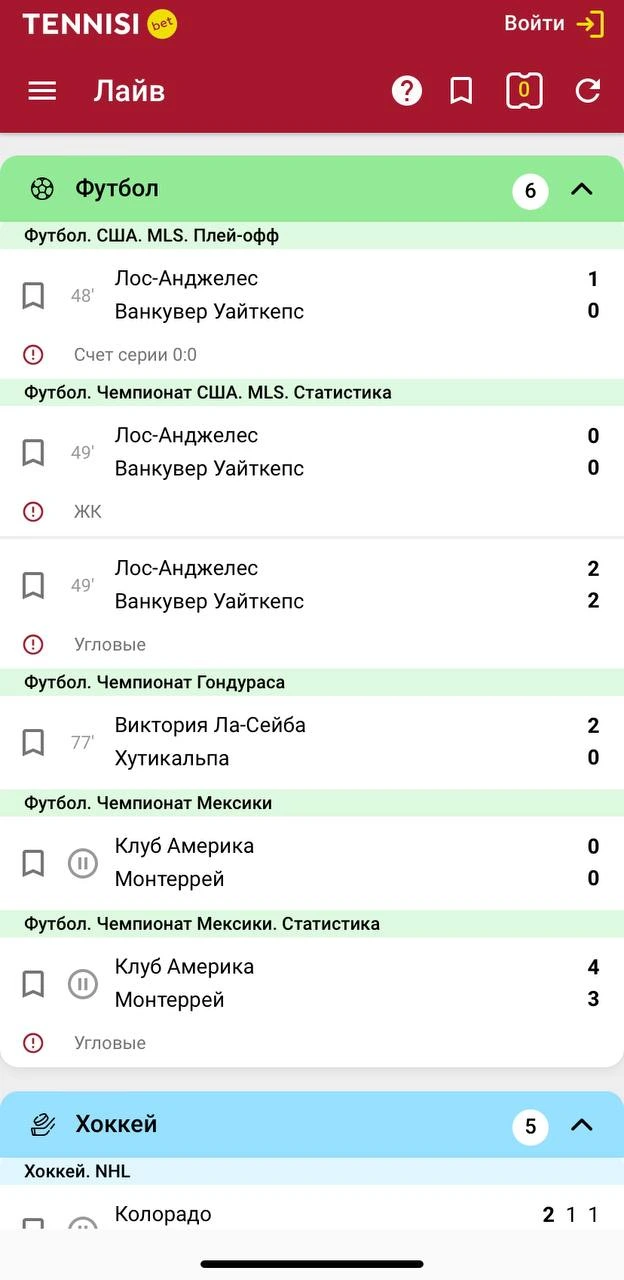The height and width of the screenshot is (1280, 624).
Task: Bookmark the Клуб Америка vs Монтеррей match
Action: coord(32,862)
